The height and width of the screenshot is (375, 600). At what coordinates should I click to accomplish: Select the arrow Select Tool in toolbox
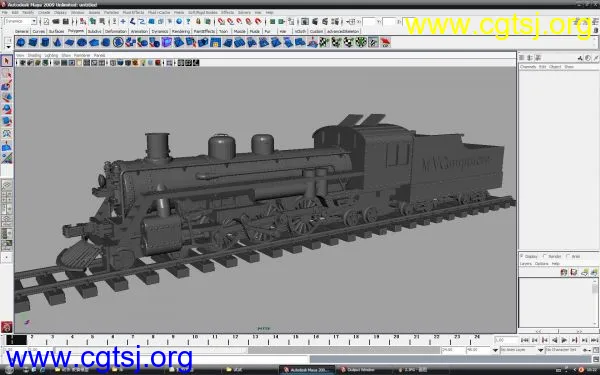click(7, 61)
